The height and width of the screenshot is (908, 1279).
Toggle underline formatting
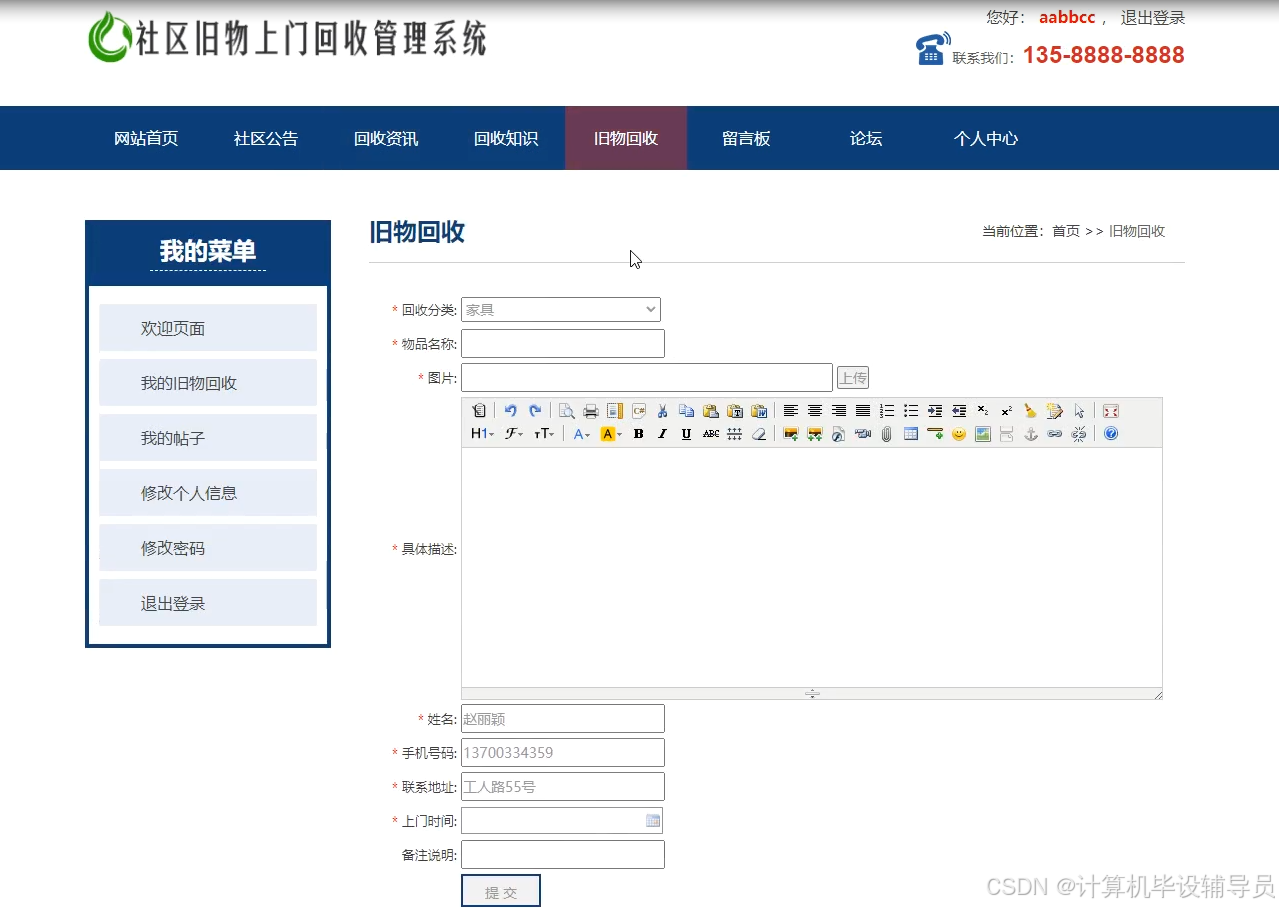pyautogui.click(x=686, y=434)
